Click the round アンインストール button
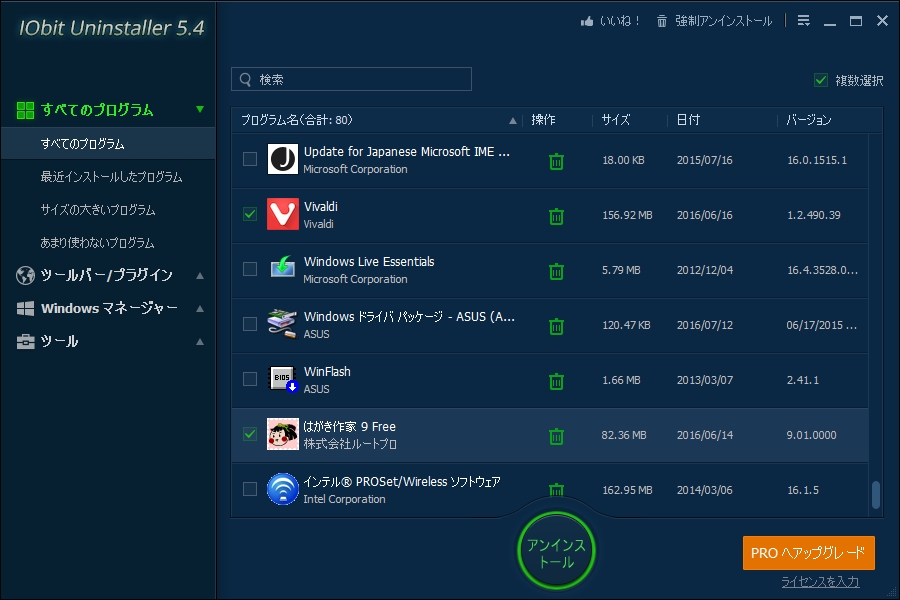Image resolution: width=900 pixels, height=600 pixels. coord(556,551)
